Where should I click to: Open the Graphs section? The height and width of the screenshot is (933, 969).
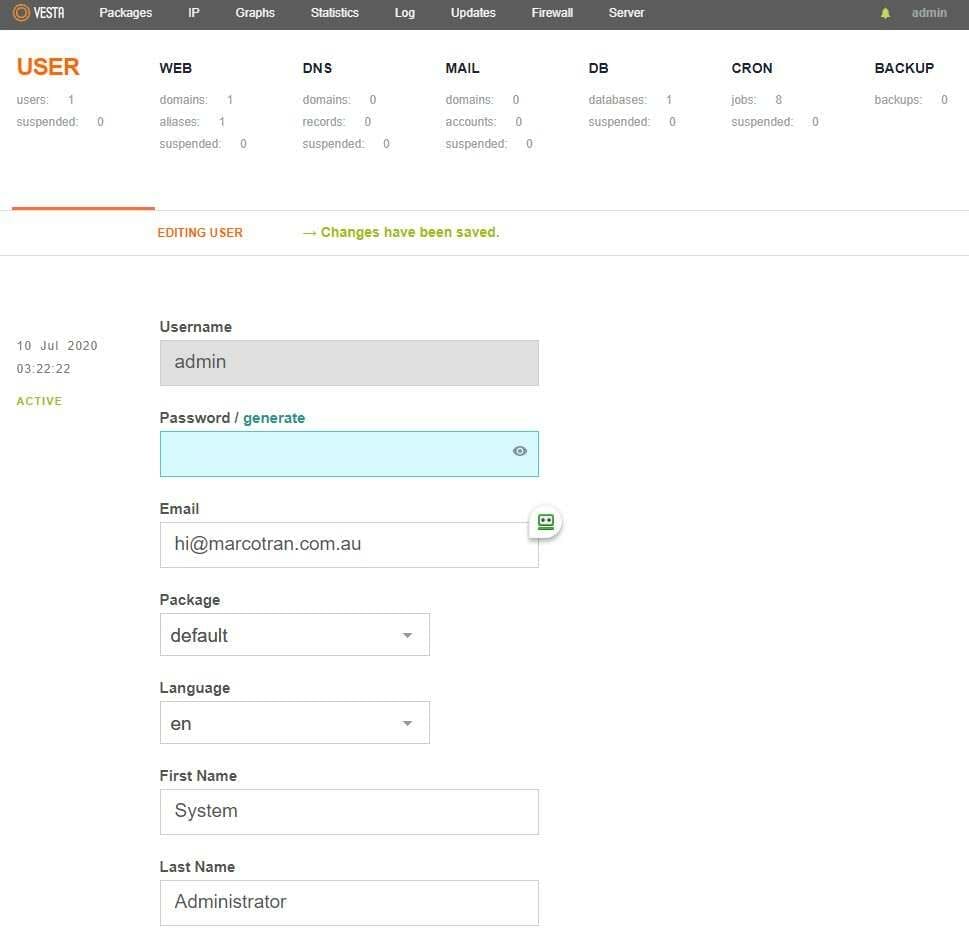254,13
